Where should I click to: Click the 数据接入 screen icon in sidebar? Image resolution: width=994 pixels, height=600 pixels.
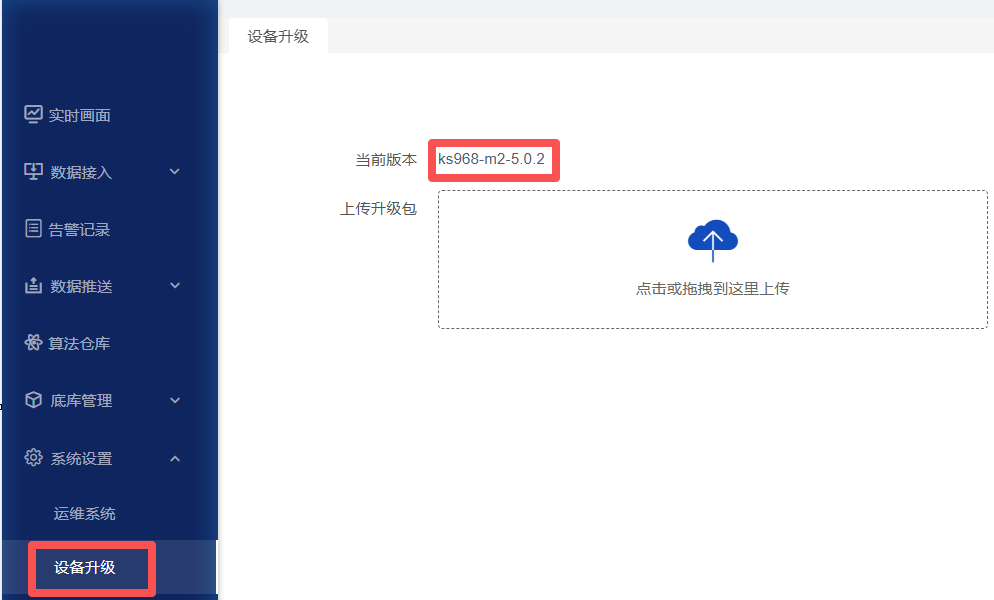(x=33, y=171)
